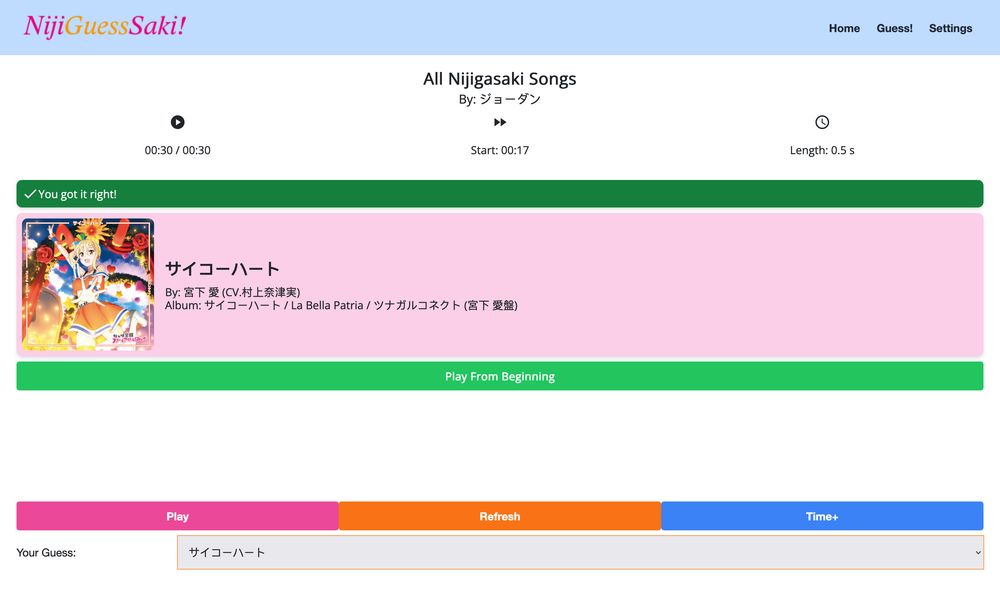Go to the Home page

tap(844, 28)
